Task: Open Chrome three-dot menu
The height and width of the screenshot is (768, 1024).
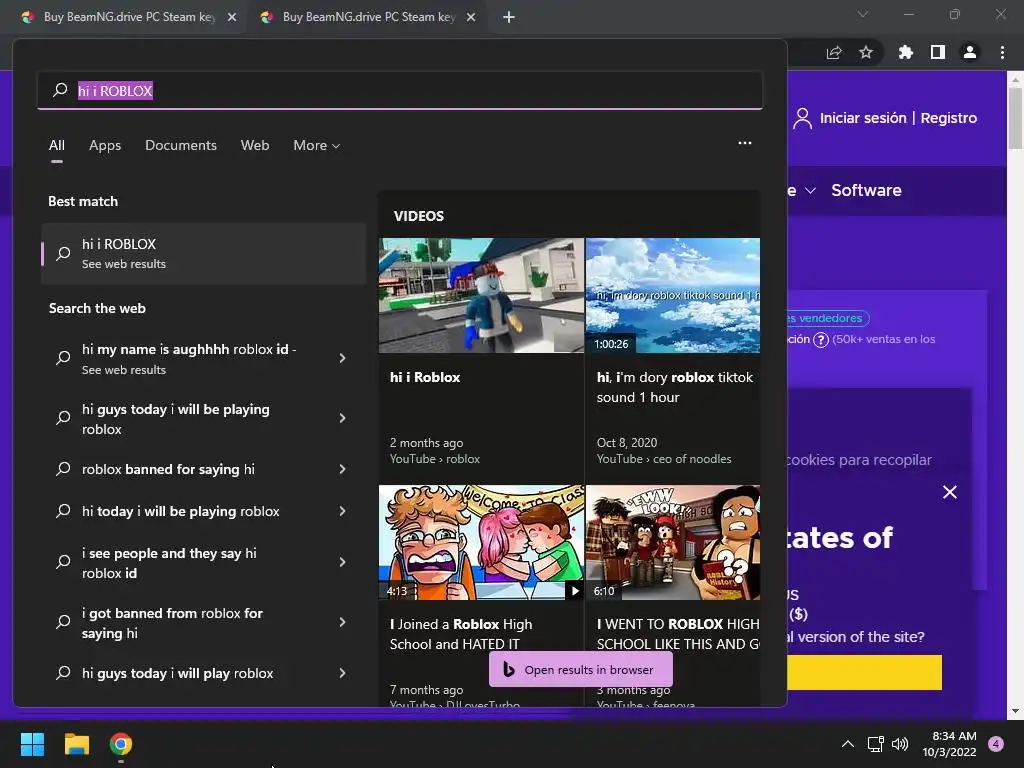Action: tap(1002, 52)
